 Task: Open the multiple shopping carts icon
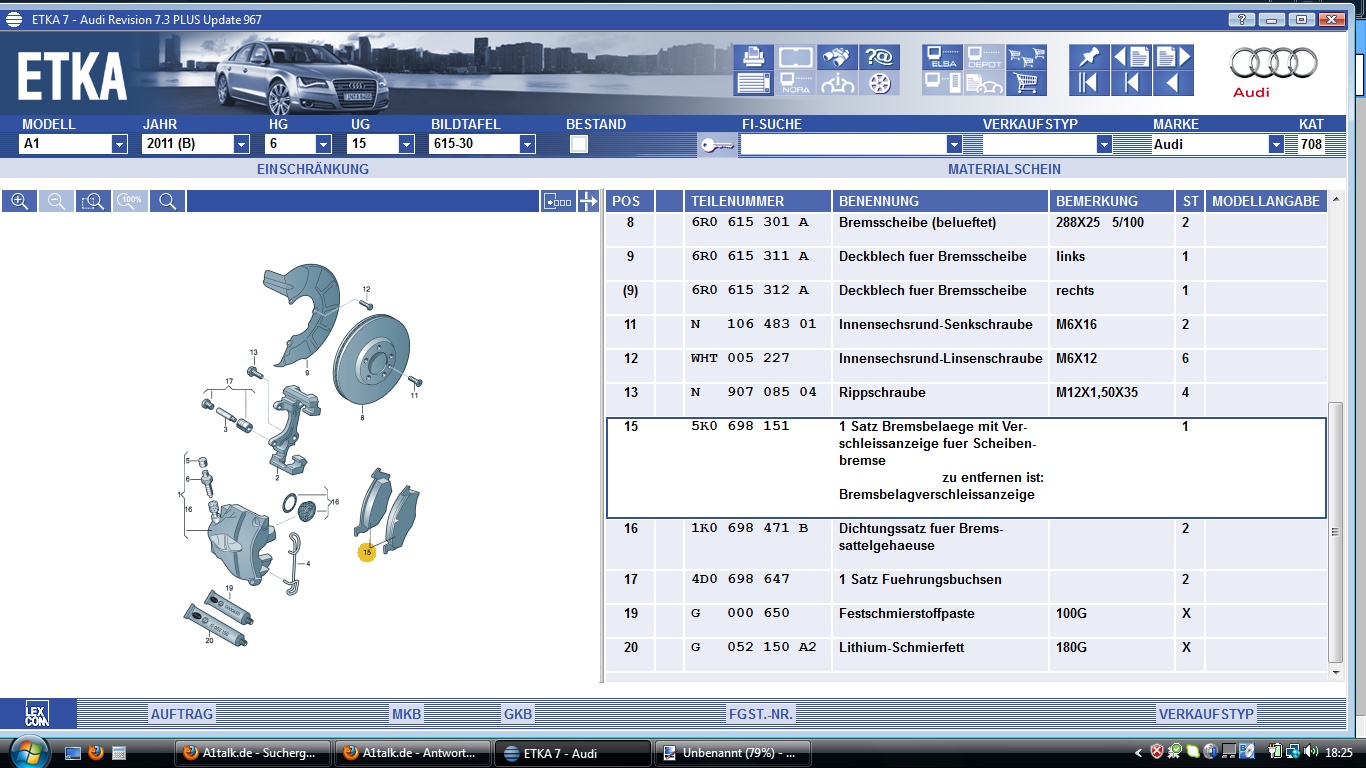coord(1026,57)
